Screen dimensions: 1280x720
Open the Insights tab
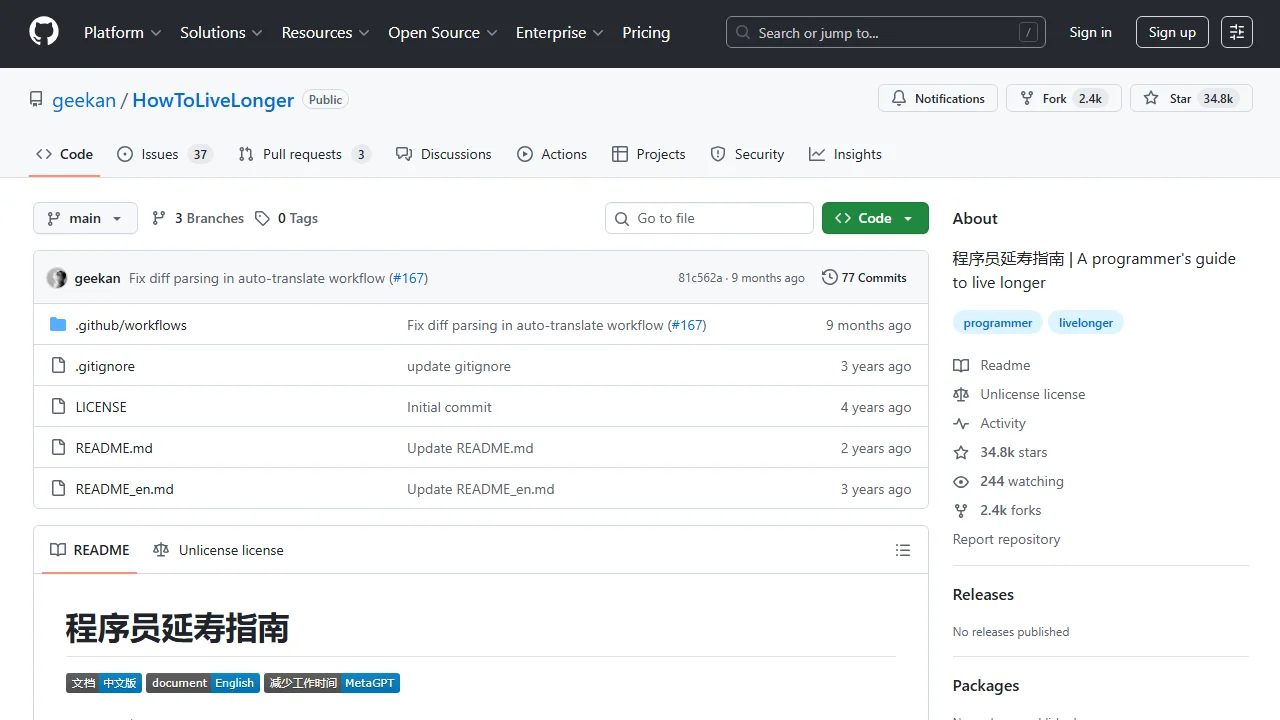[846, 154]
